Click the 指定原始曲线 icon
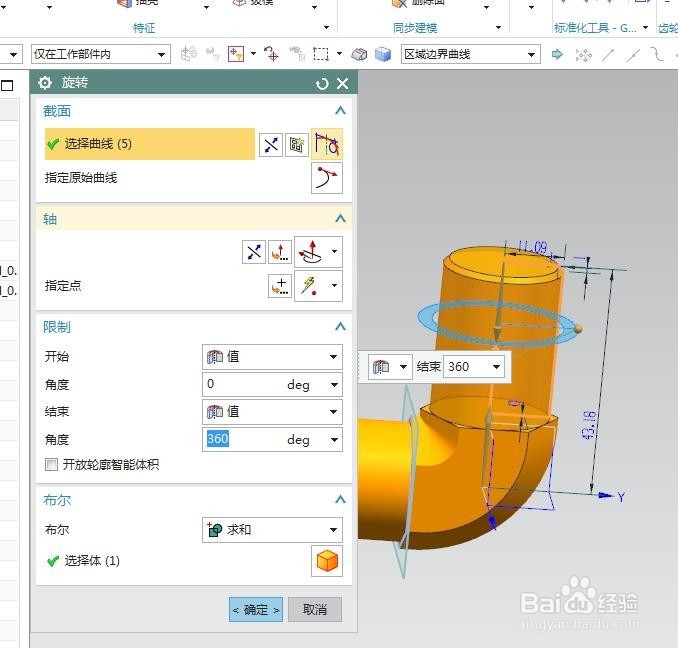The image size is (678, 648). 327,178
